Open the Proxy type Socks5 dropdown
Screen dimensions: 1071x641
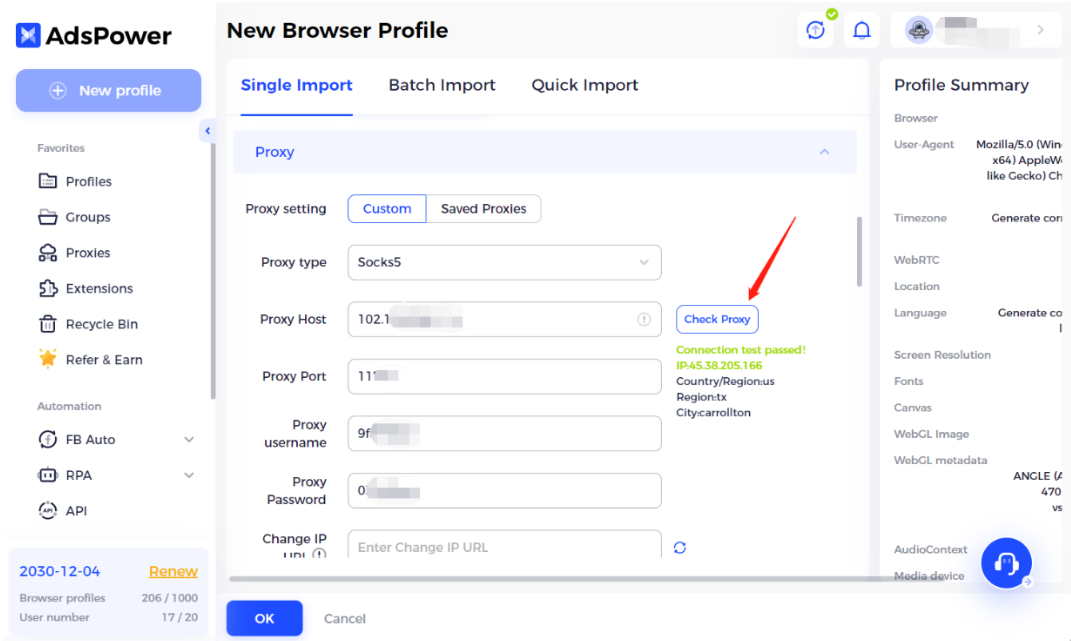(x=504, y=262)
